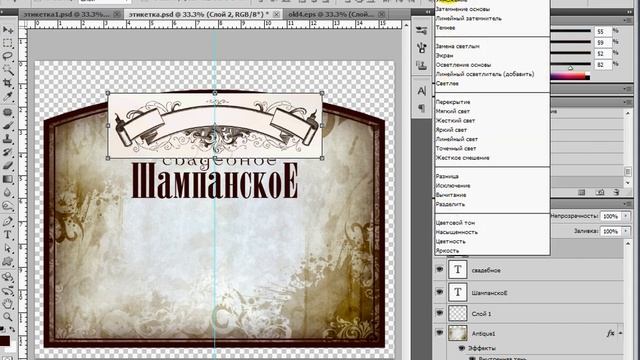Select the Rectangular Marquee tool
Image resolution: width=640 pixels, height=360 pixels.
coord(8,43)
